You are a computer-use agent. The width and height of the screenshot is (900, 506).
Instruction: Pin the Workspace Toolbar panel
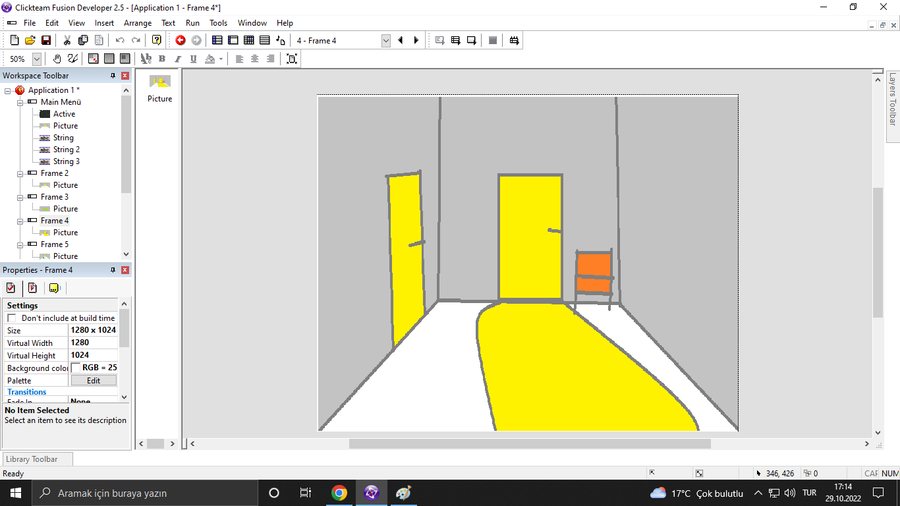pos(112,75)
